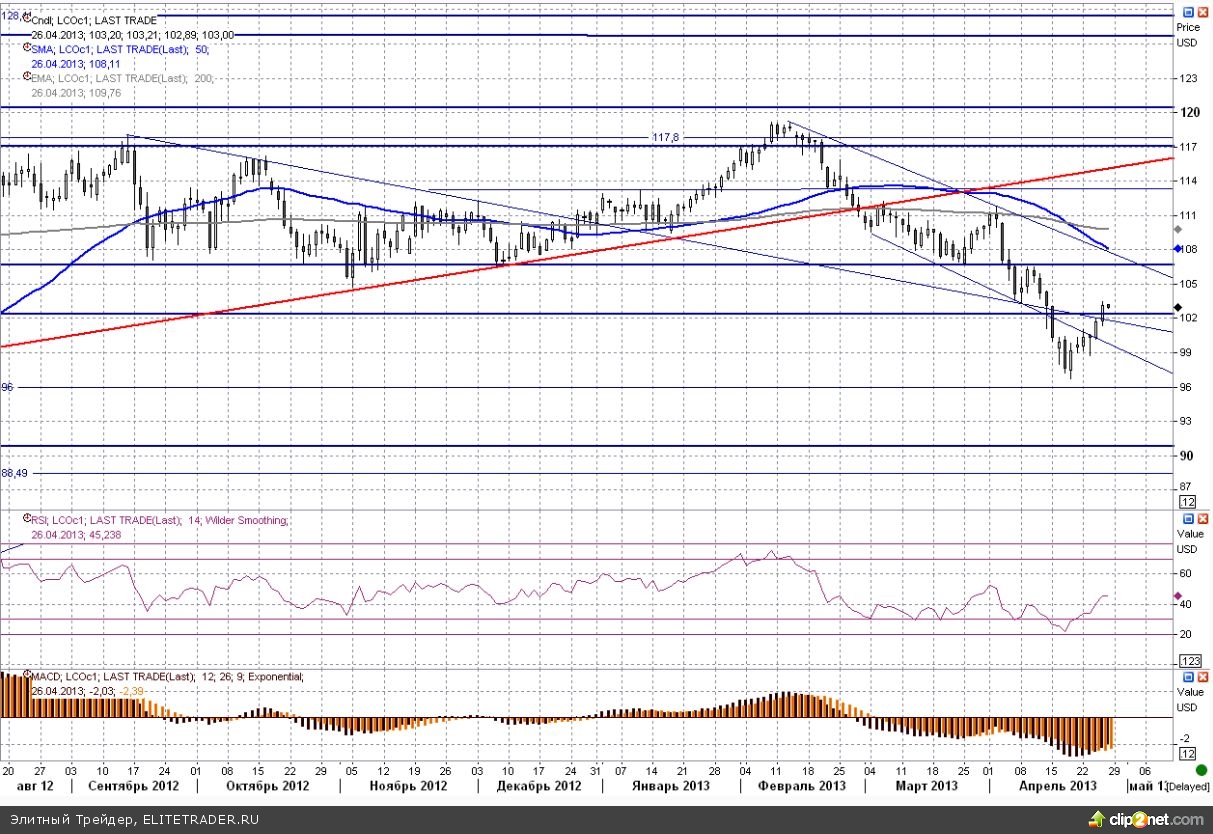1213x834 pixels.
Task: Click the Февраль 2013 label on time axis
Action: click(800, 786)
